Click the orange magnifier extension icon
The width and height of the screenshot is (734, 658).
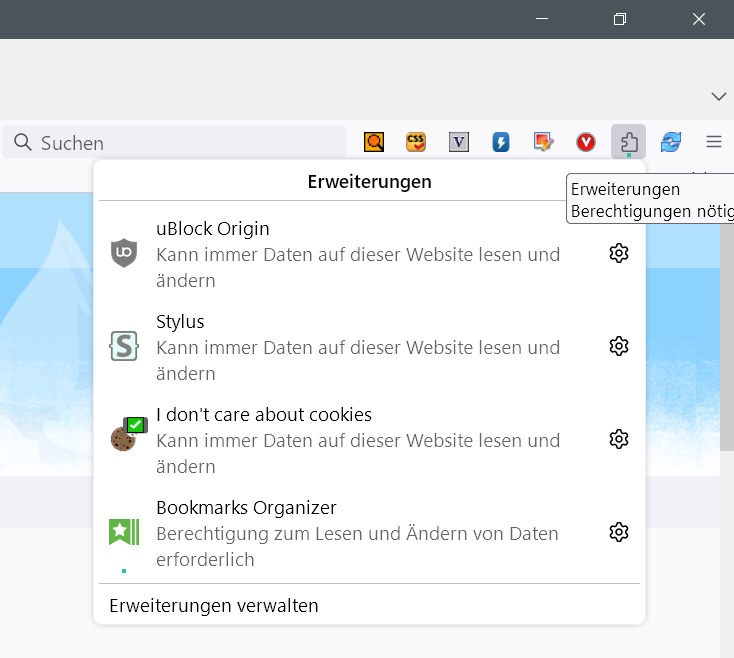[374, 142]
